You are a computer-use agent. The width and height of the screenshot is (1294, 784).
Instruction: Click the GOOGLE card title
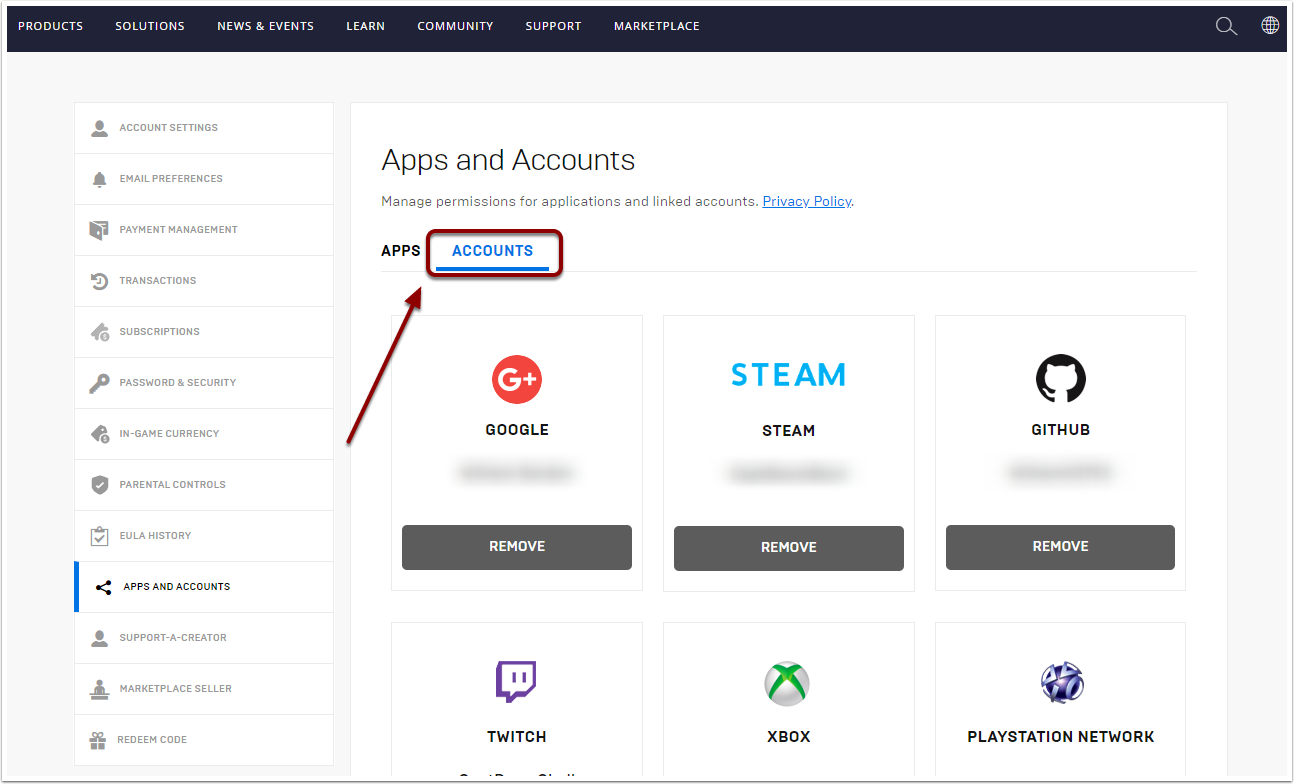517,430
